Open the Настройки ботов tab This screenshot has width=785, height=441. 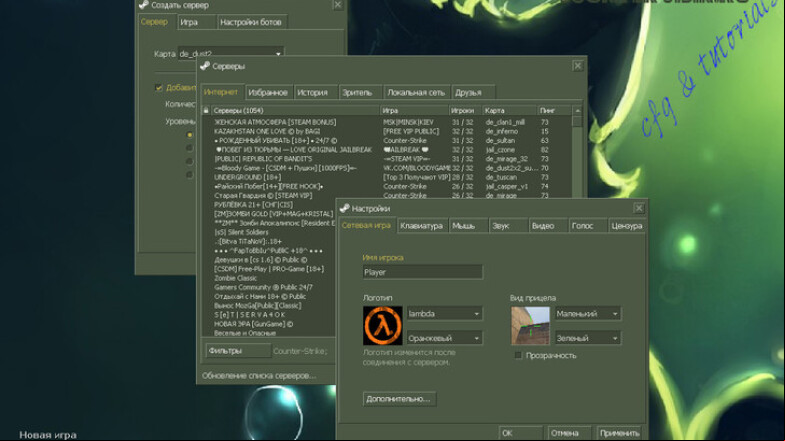[x=251, y=23]
